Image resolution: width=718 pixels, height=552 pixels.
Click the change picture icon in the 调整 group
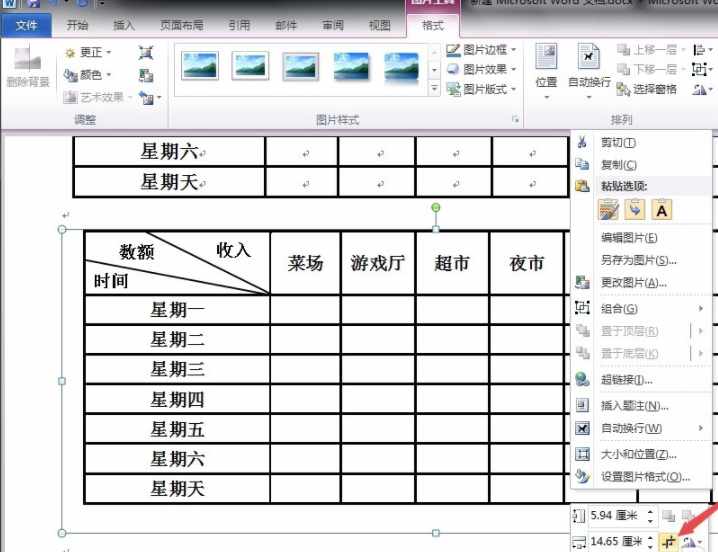pyautogui.click(x=146, y=75)
